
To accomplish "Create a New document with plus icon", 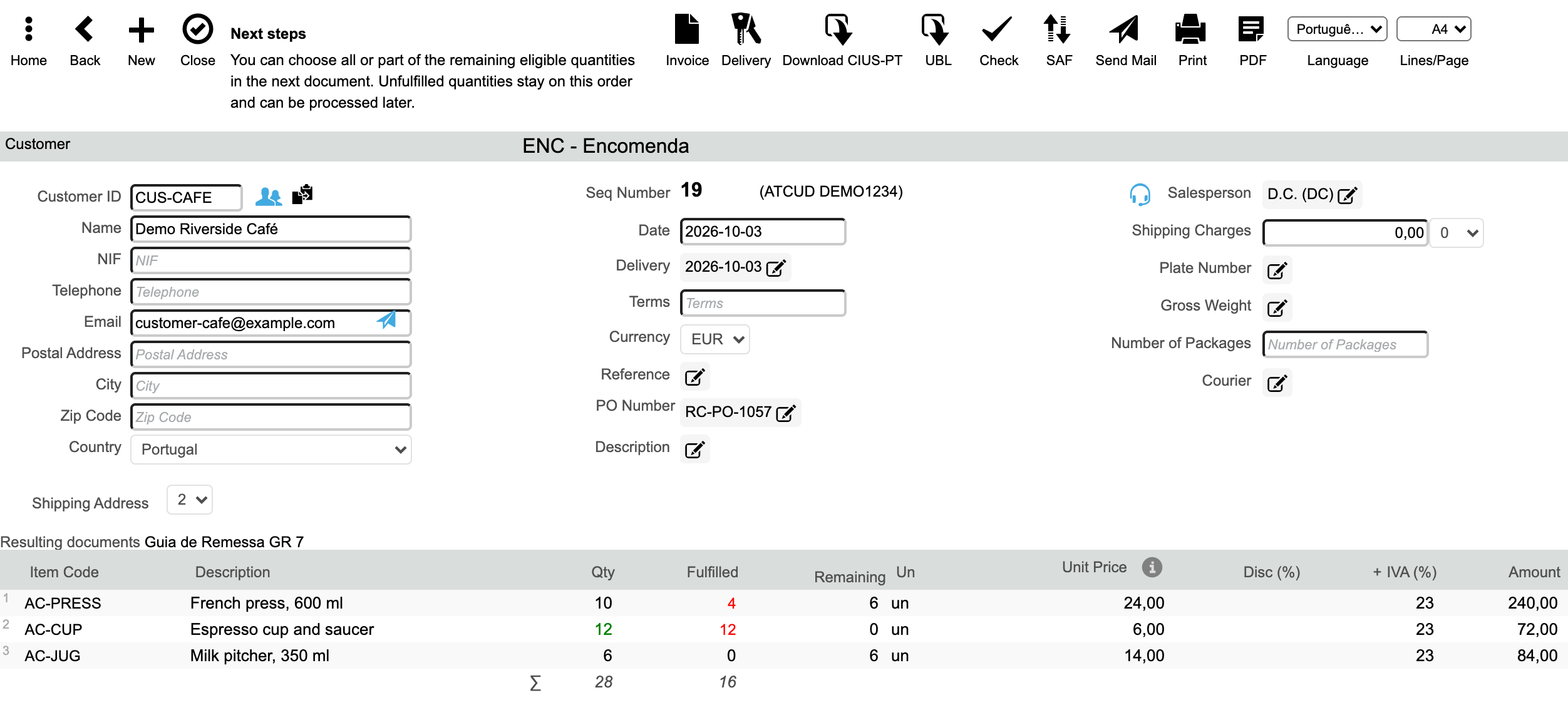I will [141, 29].
